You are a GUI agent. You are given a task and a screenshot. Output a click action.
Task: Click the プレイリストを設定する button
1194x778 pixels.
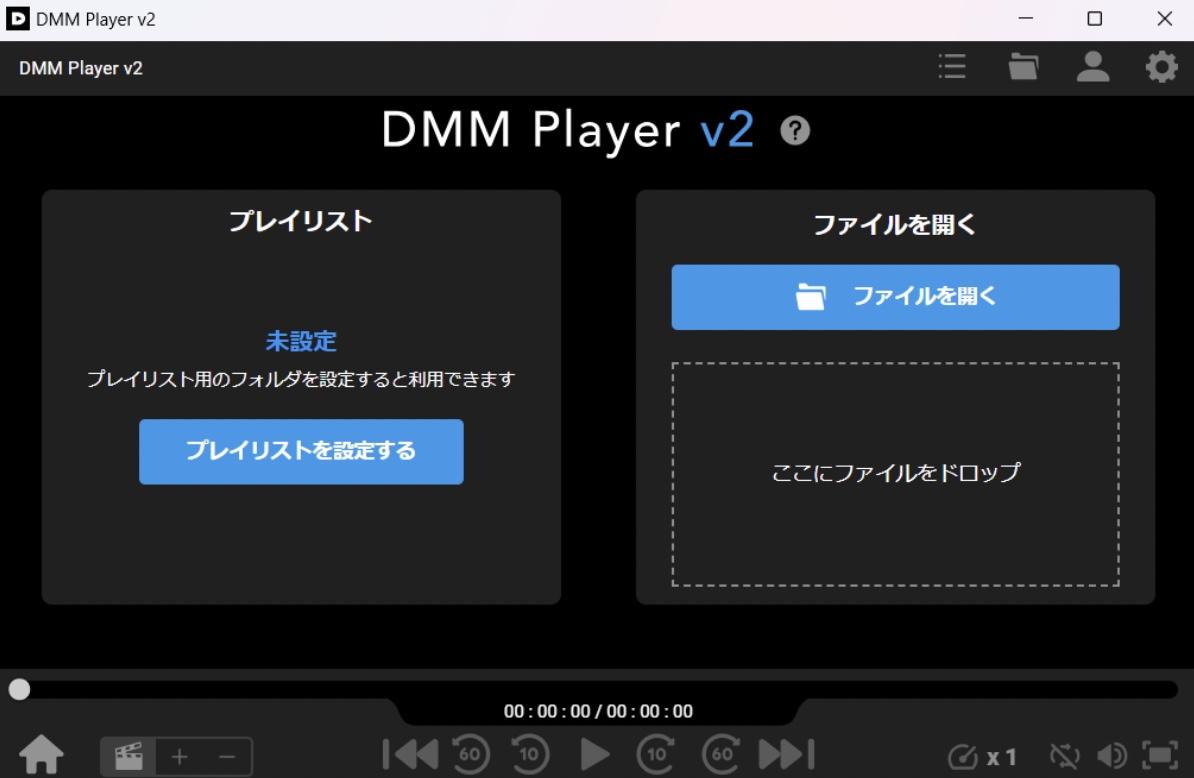(301, 451)
